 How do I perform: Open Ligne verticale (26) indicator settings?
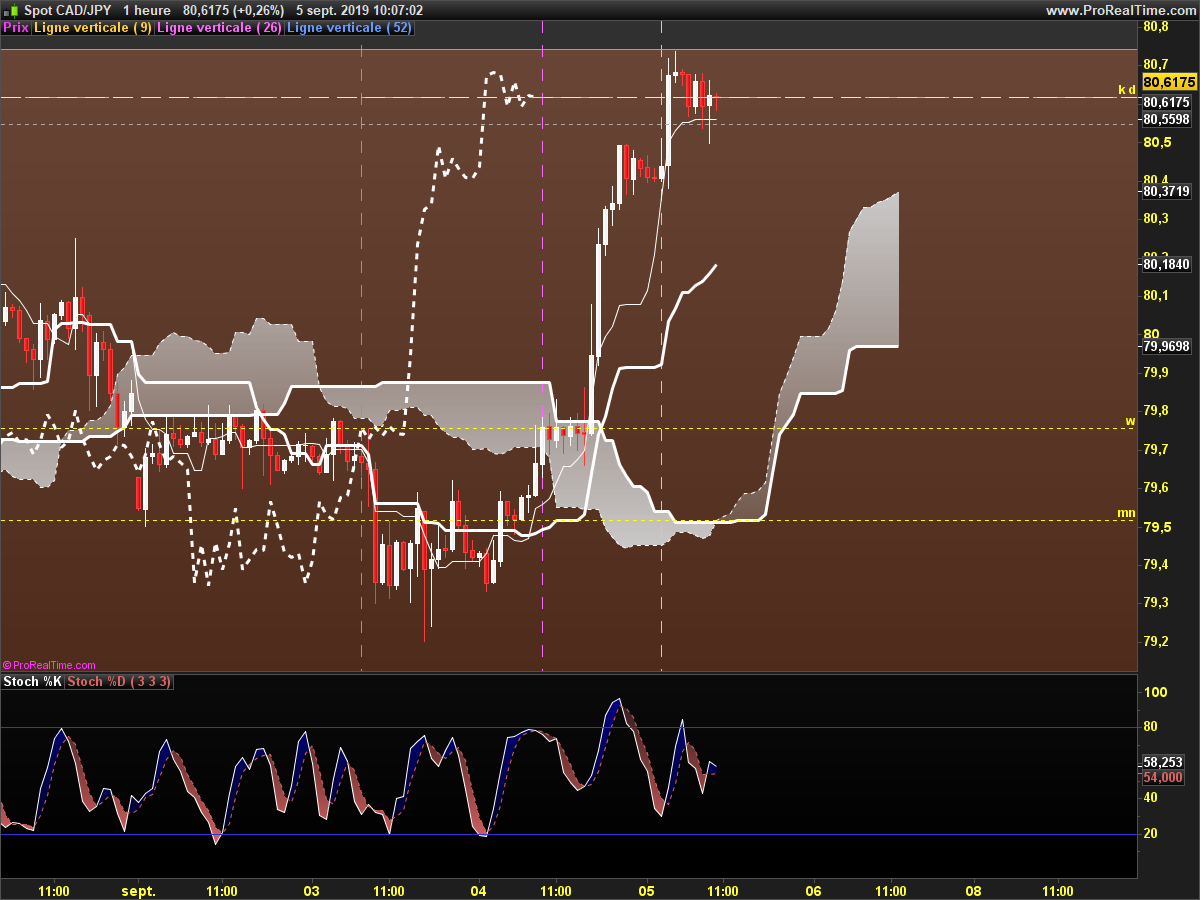click(219, 28)
